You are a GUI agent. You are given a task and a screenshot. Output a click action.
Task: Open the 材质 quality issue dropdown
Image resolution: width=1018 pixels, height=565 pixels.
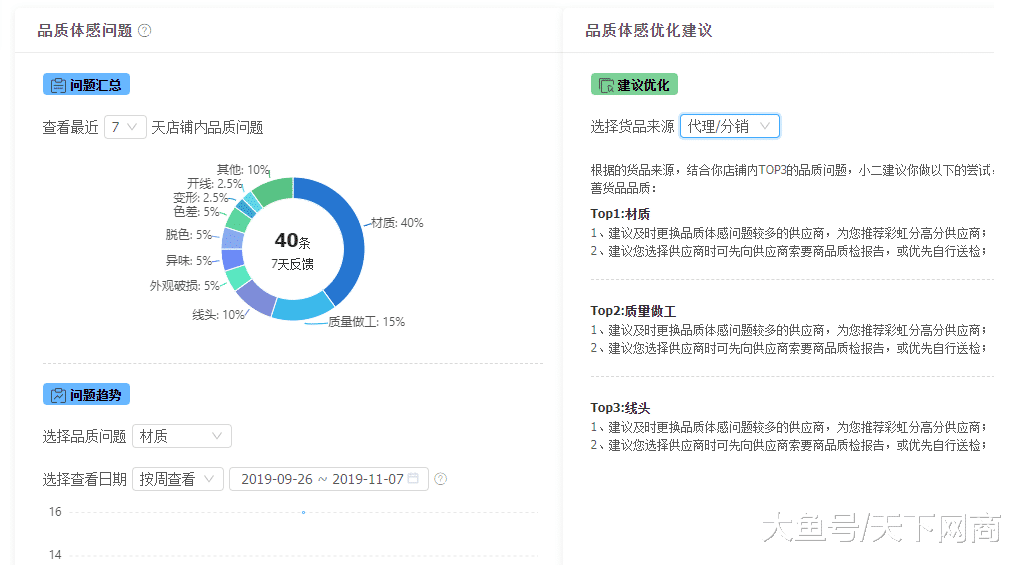(x=181, y=436)
